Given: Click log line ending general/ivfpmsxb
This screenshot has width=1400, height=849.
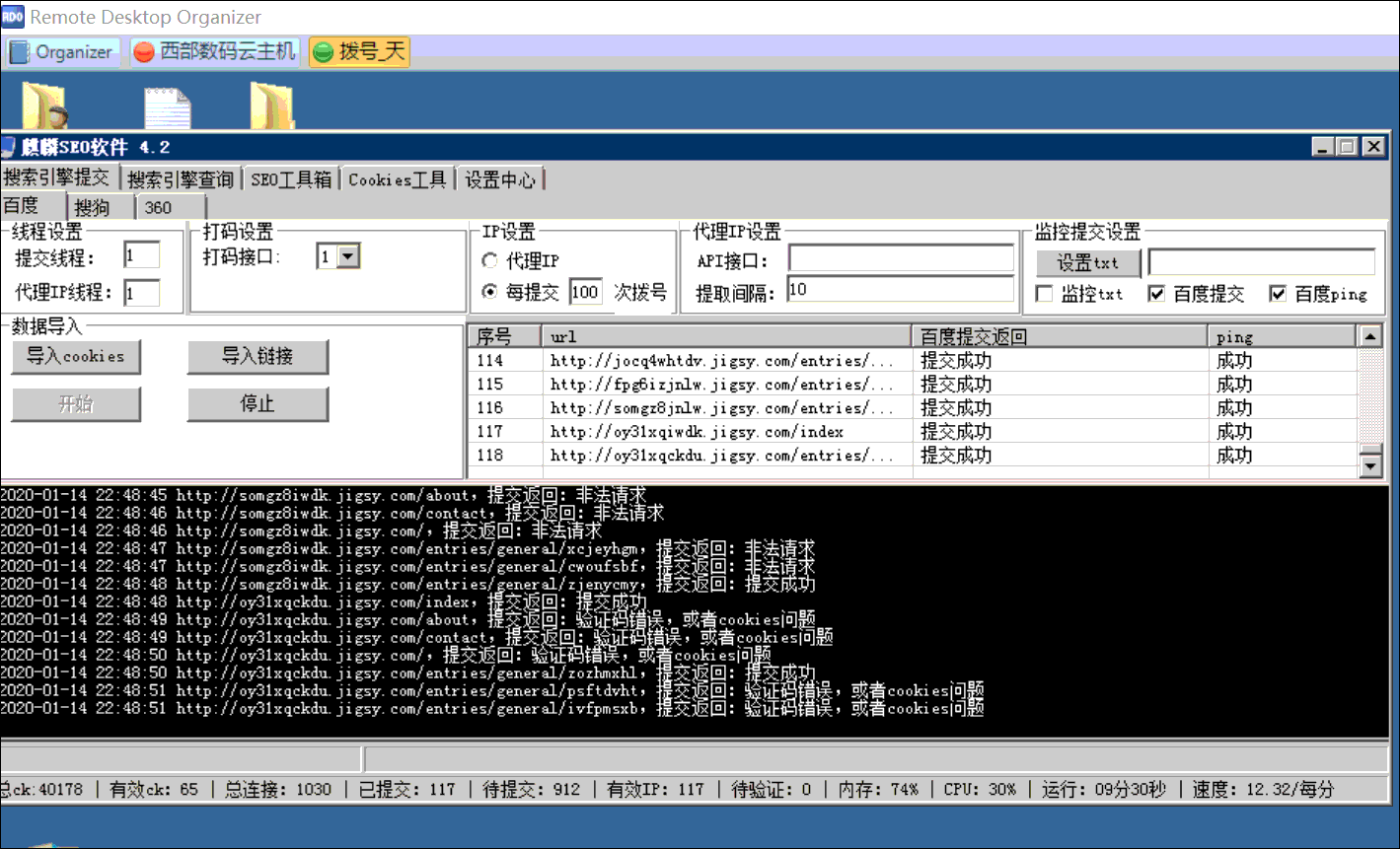Looking at the screenshot, I should click(x=492, y=708).
